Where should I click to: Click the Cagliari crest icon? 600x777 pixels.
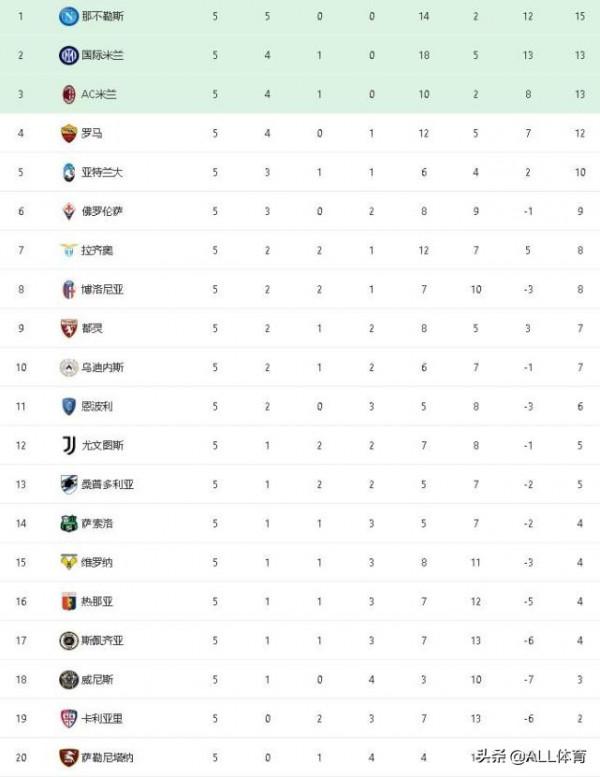68,719
